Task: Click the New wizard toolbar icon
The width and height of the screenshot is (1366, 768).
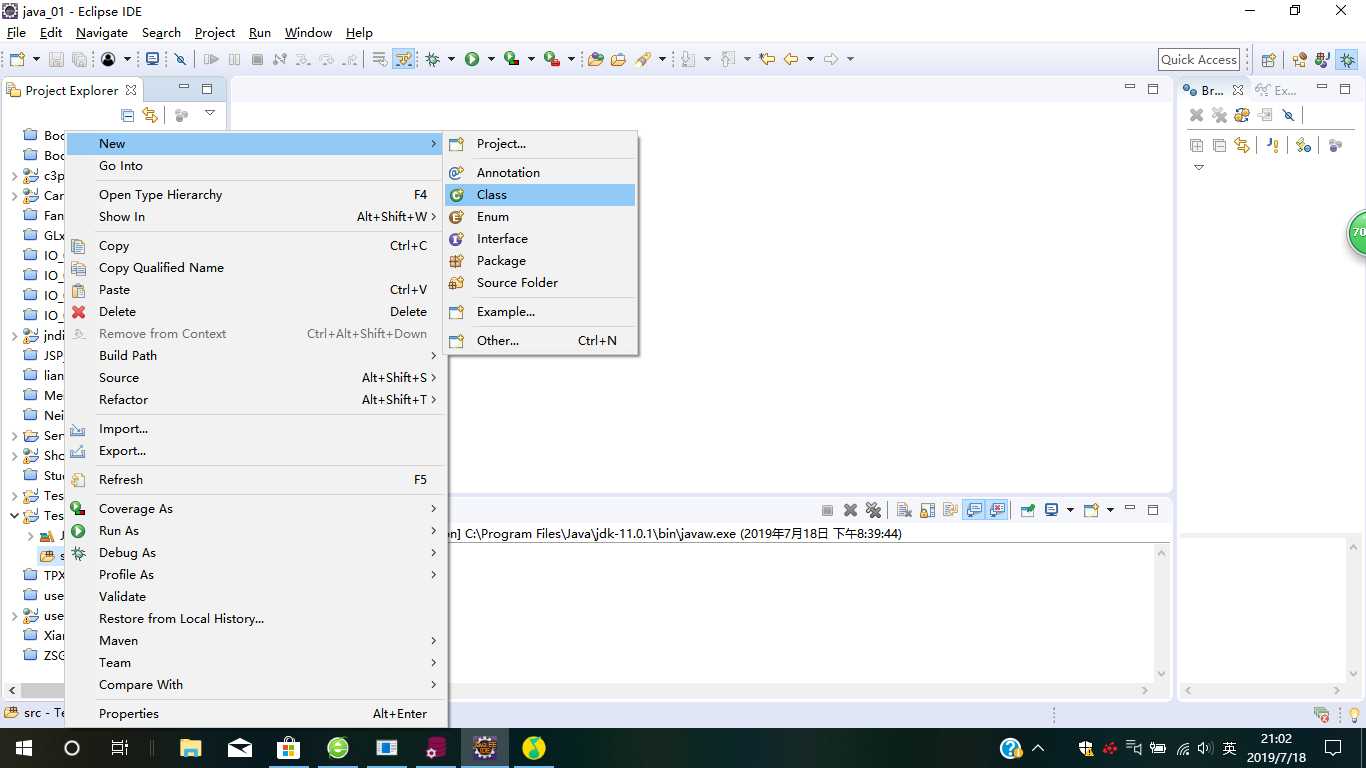Action: click(x=18, y=59)
